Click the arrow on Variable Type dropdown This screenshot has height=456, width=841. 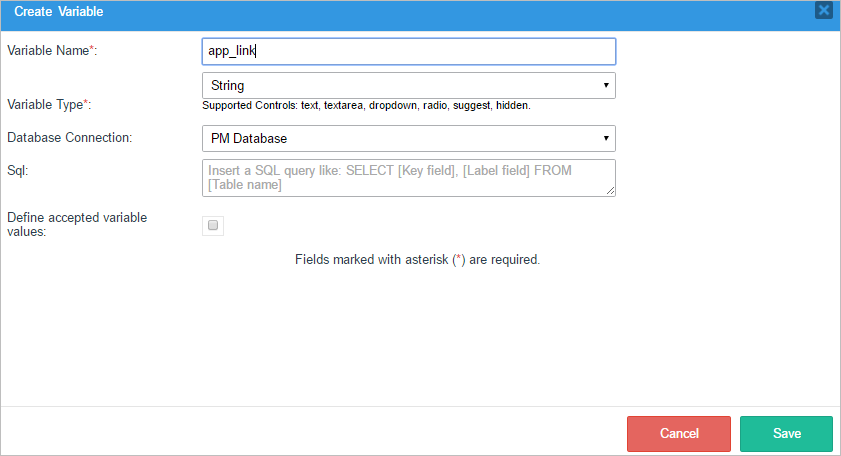pos(606,86)
